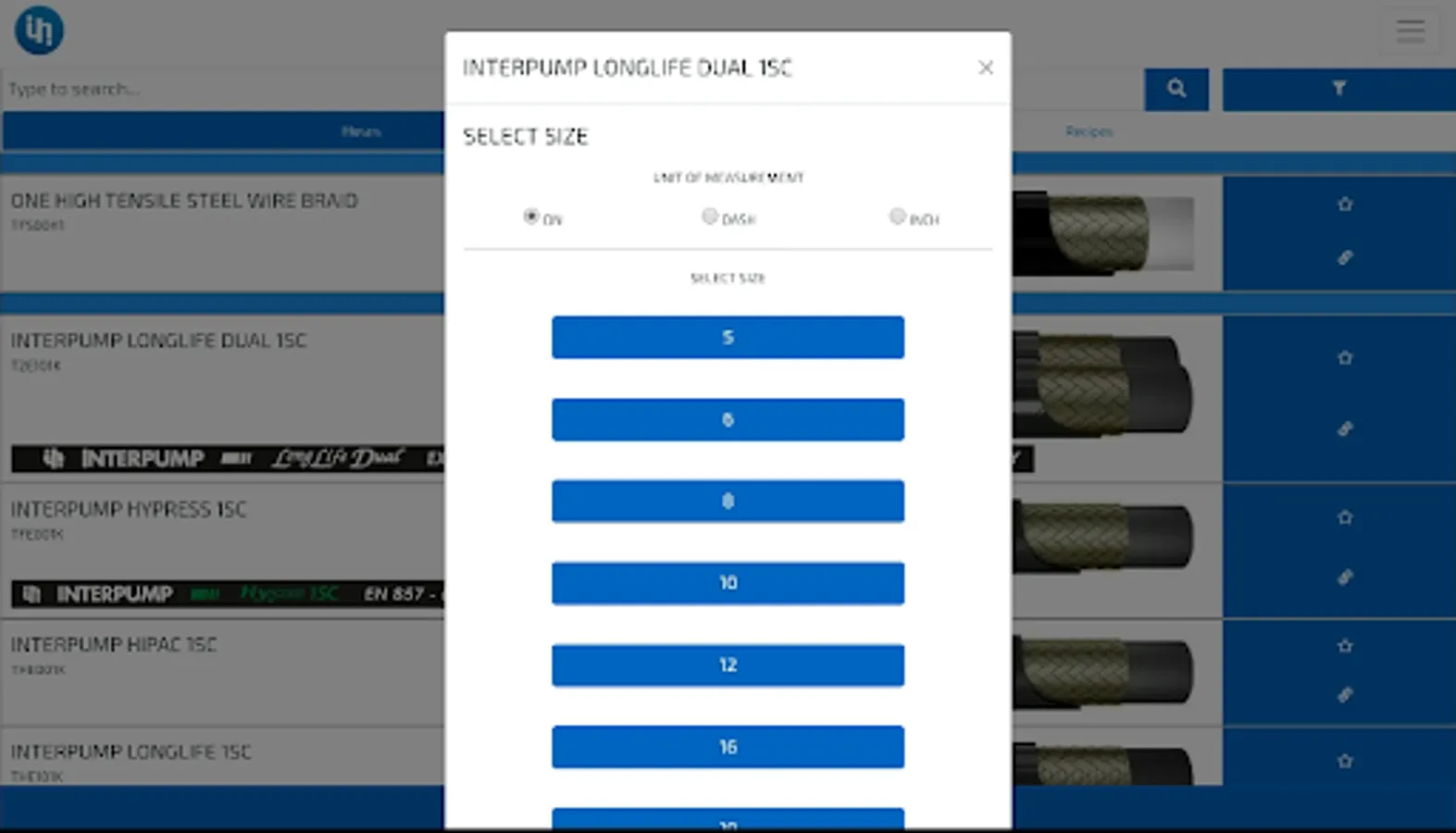Favorite star for One High Tensile Steel Wire Braid
Screen dimensions: 1456x833
(x=1345, y=204)
